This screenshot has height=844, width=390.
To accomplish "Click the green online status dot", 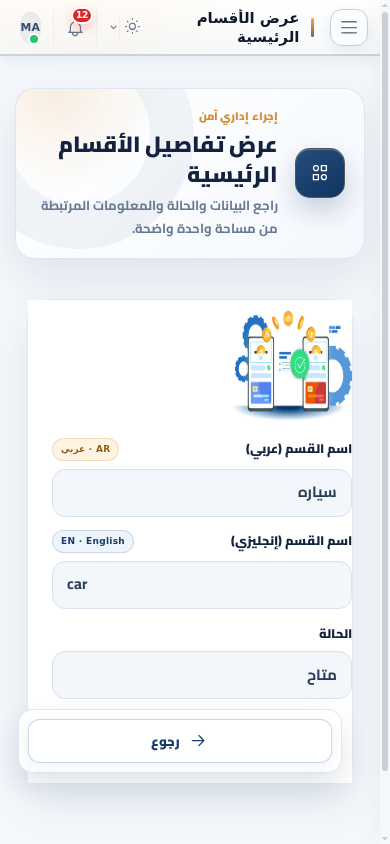I will pos(34,39).
